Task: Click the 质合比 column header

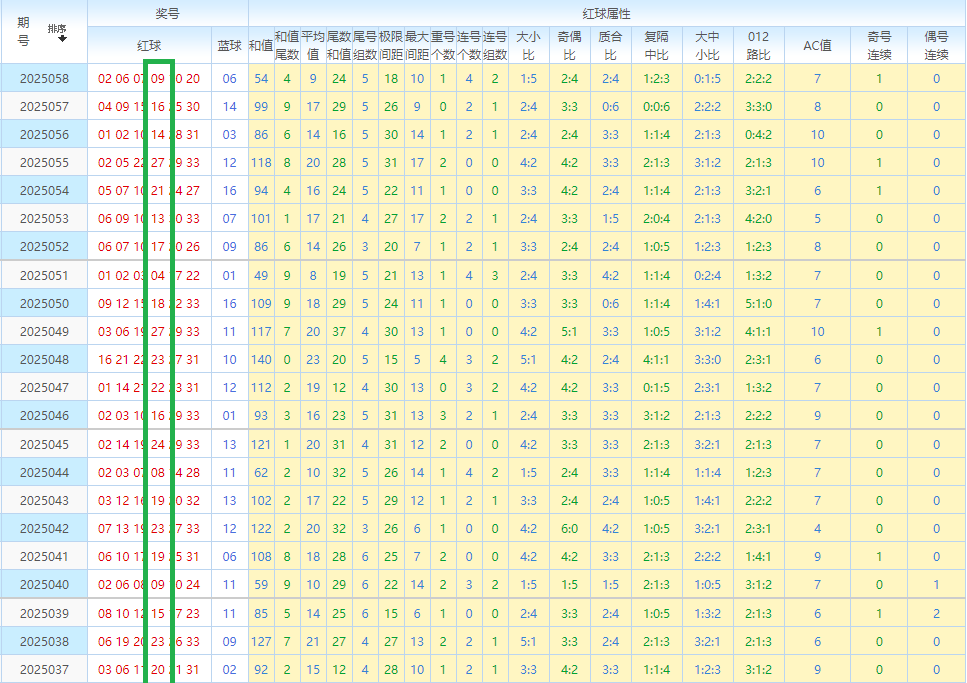Action: click(x=611, y=45)
